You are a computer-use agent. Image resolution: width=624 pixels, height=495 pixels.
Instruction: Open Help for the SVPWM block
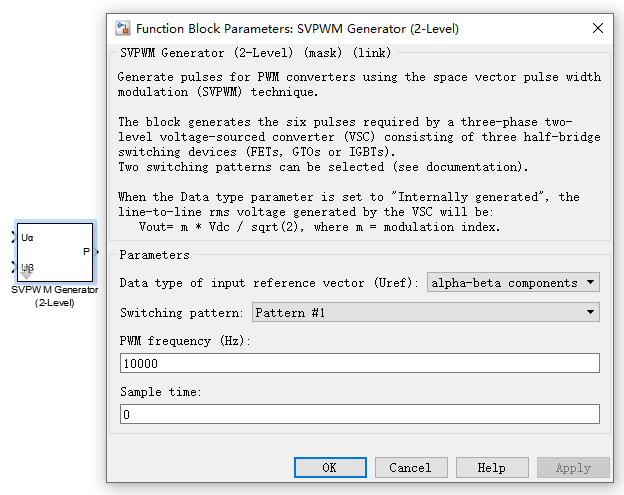[491, 467]
